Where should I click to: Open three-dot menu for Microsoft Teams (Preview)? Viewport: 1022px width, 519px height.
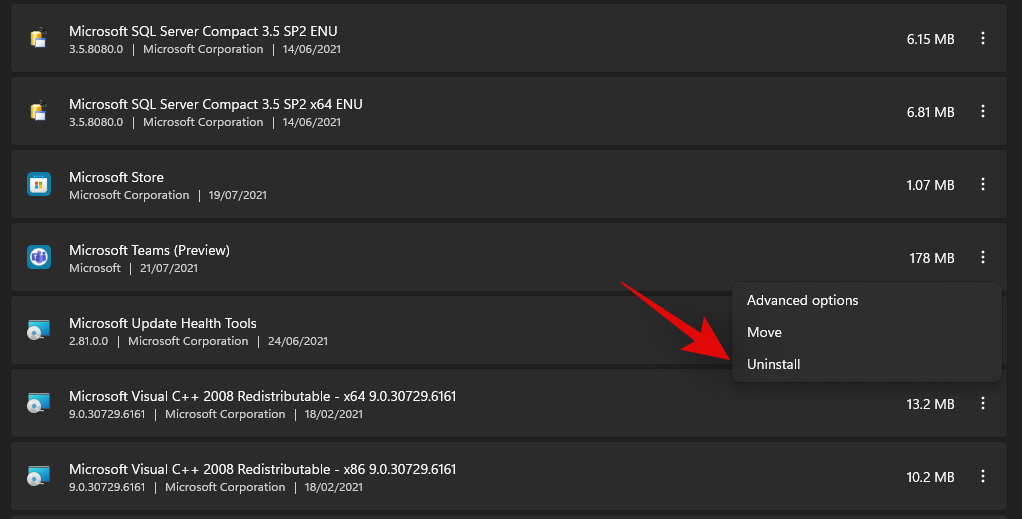pos(982,258)
